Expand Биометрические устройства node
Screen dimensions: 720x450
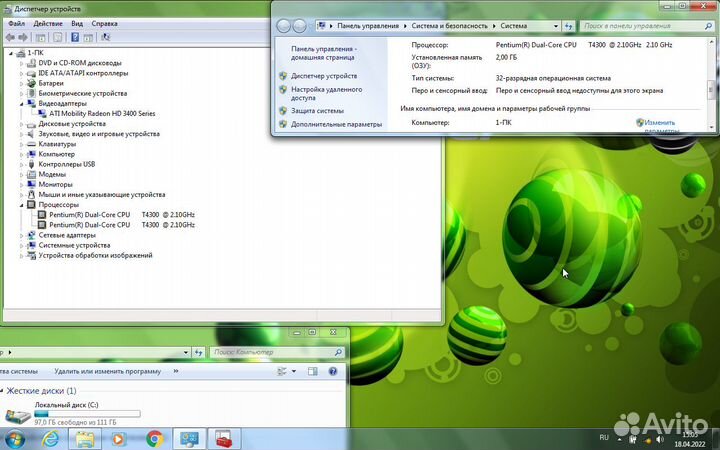(21, 93)
